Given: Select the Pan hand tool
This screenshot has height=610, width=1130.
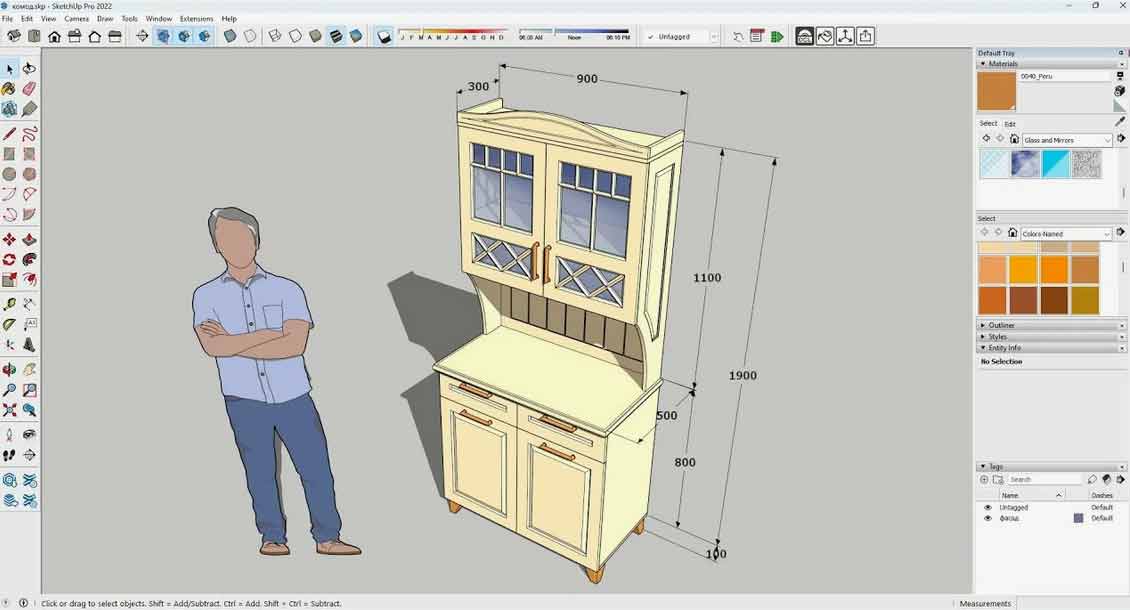Looking at the screenshot, I should click(x=29, y=370).
